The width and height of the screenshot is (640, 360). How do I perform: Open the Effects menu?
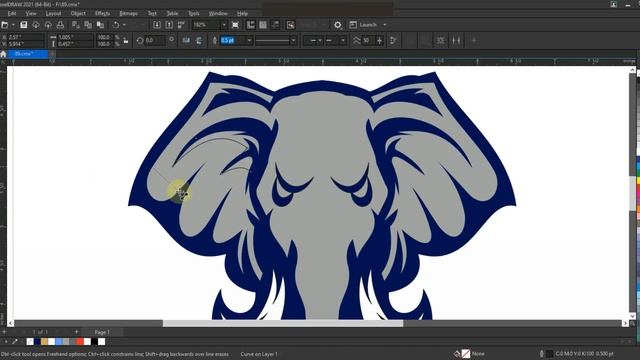coord(102,13)
